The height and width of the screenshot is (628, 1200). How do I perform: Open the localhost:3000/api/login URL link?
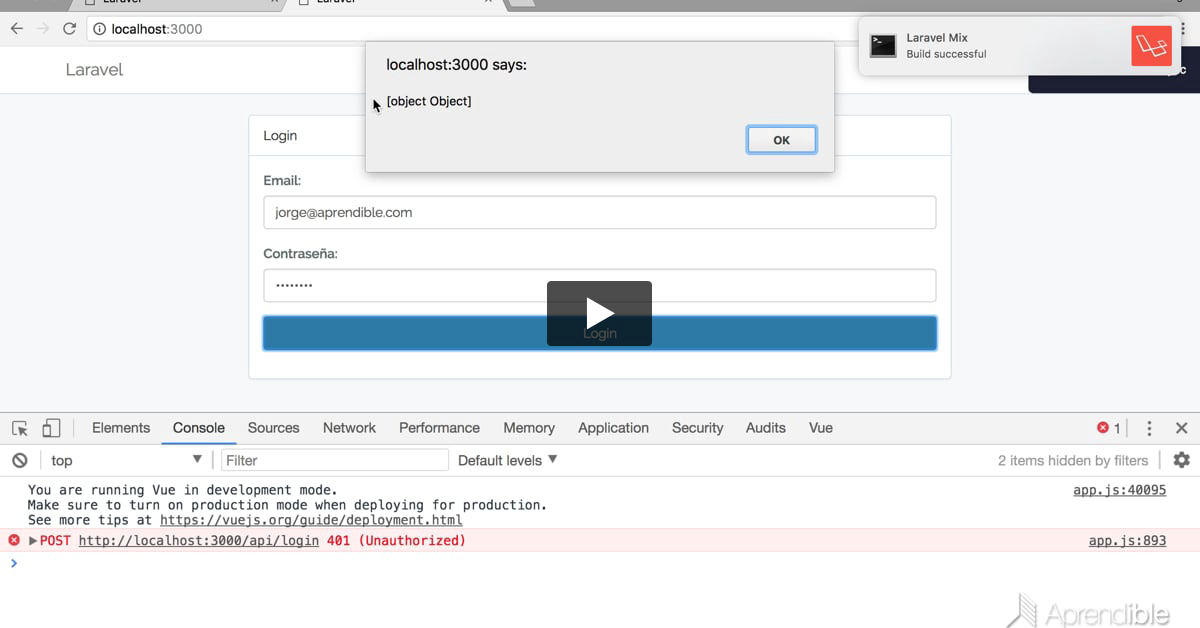click(199, 541)
